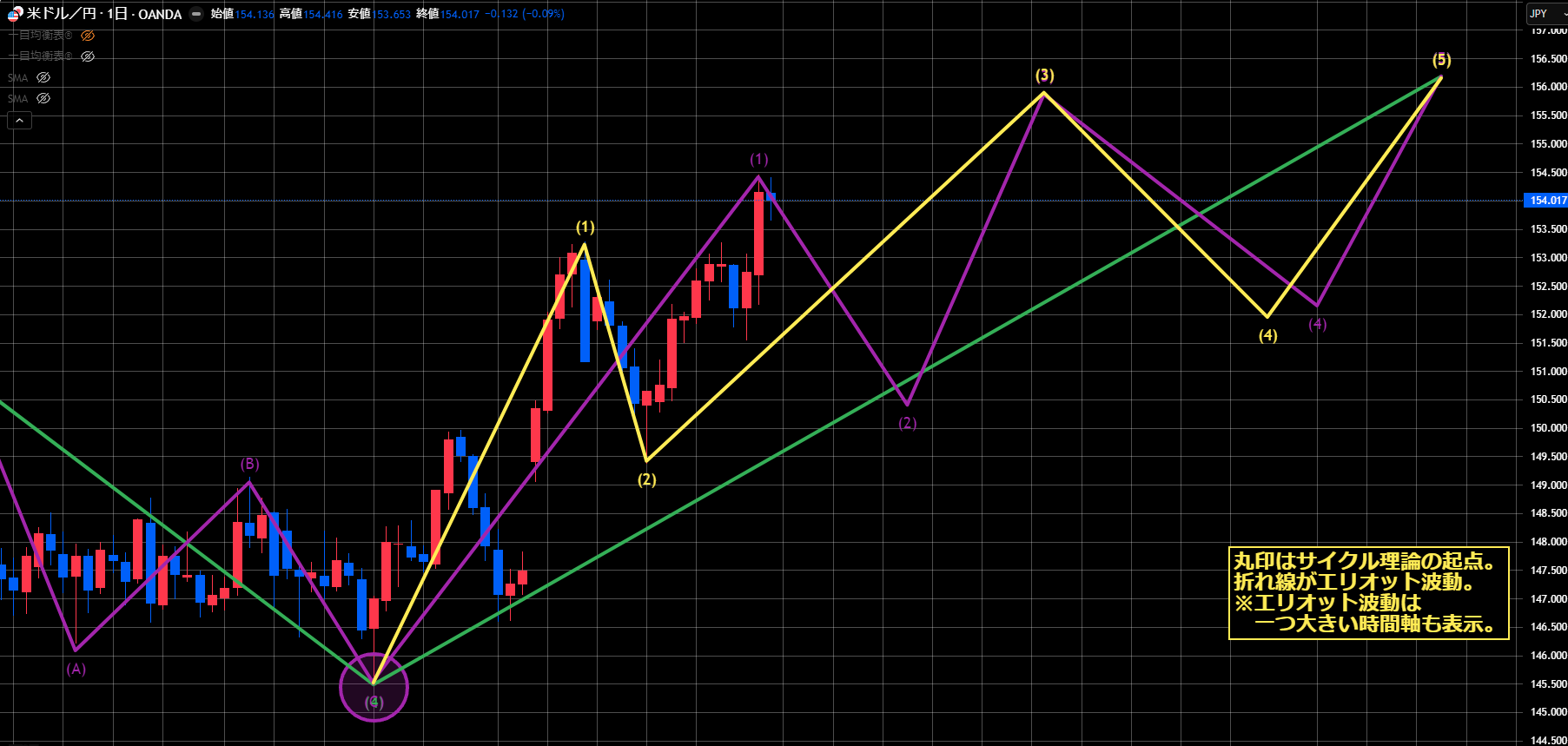1568x746 pixels.
Task: Click the upper 一目均衡表 legend label
Action: (42, 36)
